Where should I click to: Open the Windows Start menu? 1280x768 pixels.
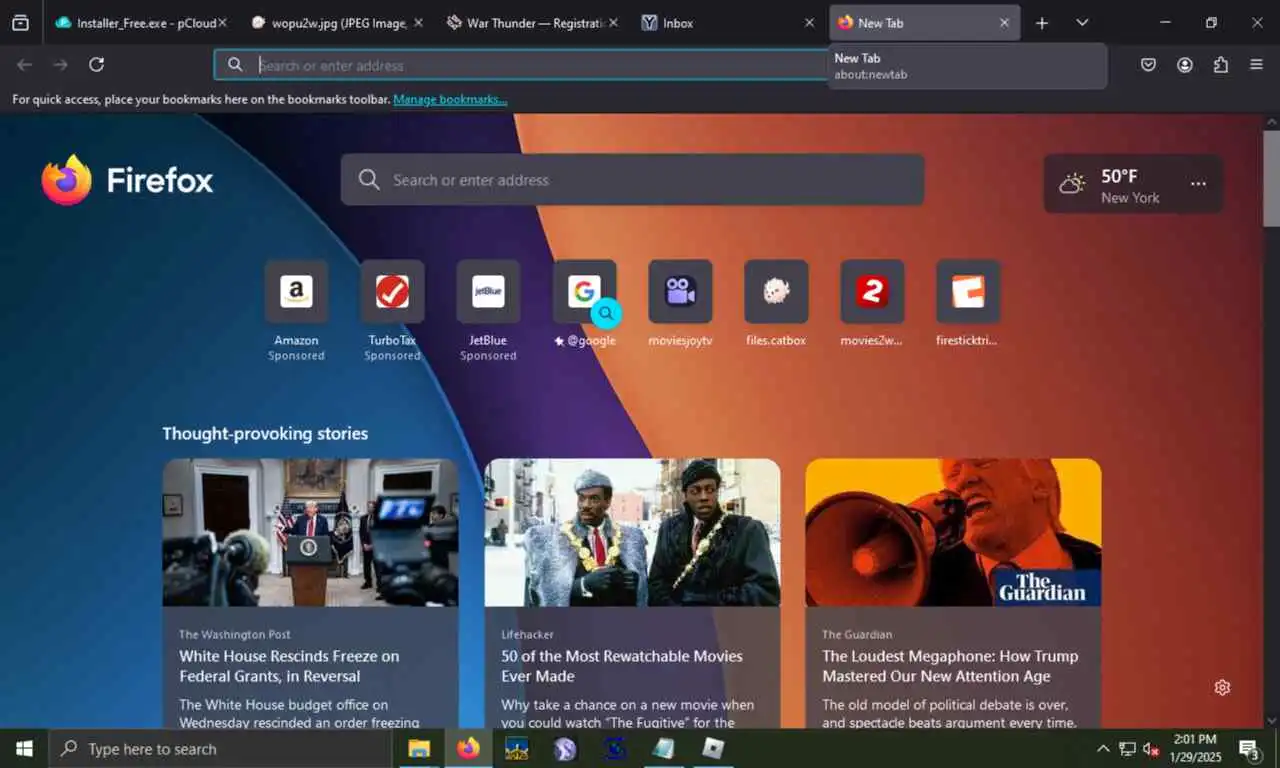click(x=24, y=748)
